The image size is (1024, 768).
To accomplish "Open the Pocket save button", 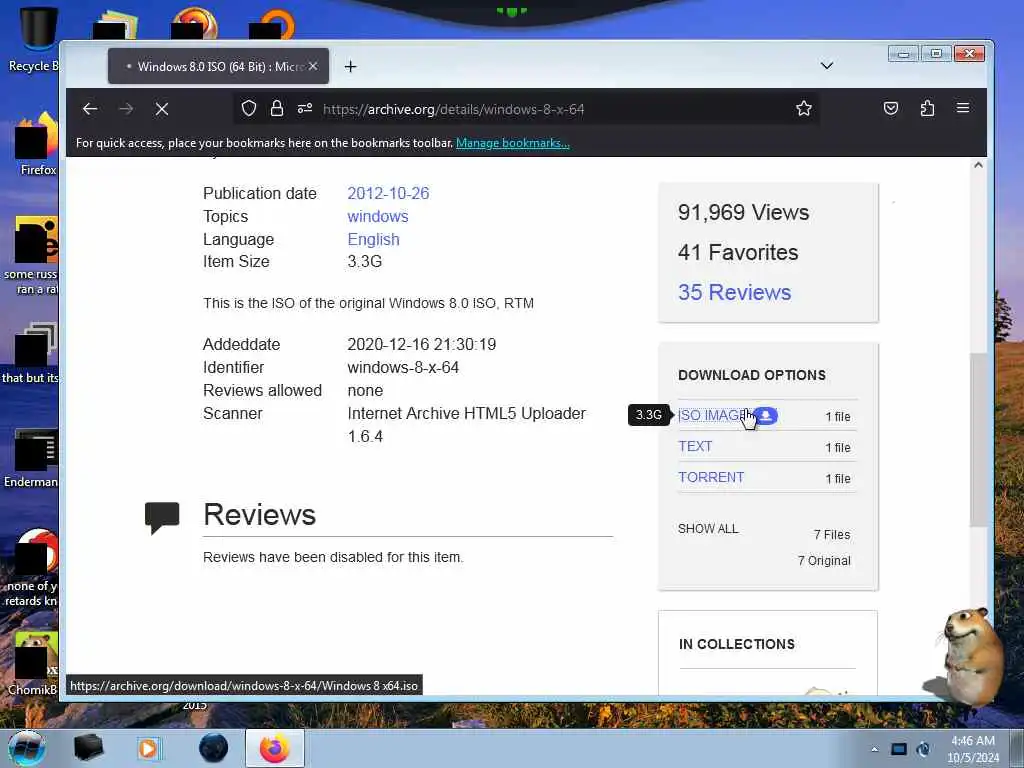I will 891,108.
